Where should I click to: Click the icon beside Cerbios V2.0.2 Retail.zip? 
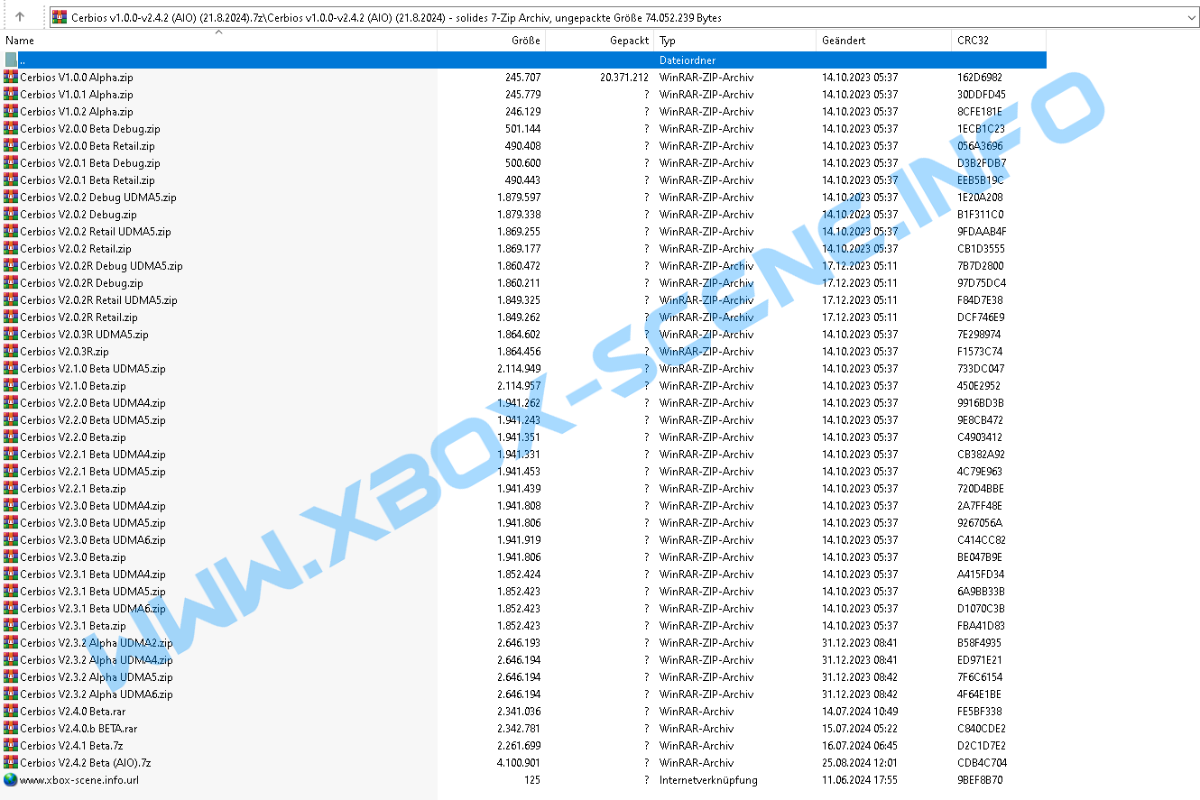pyautogui.click(x=11, y=248)
